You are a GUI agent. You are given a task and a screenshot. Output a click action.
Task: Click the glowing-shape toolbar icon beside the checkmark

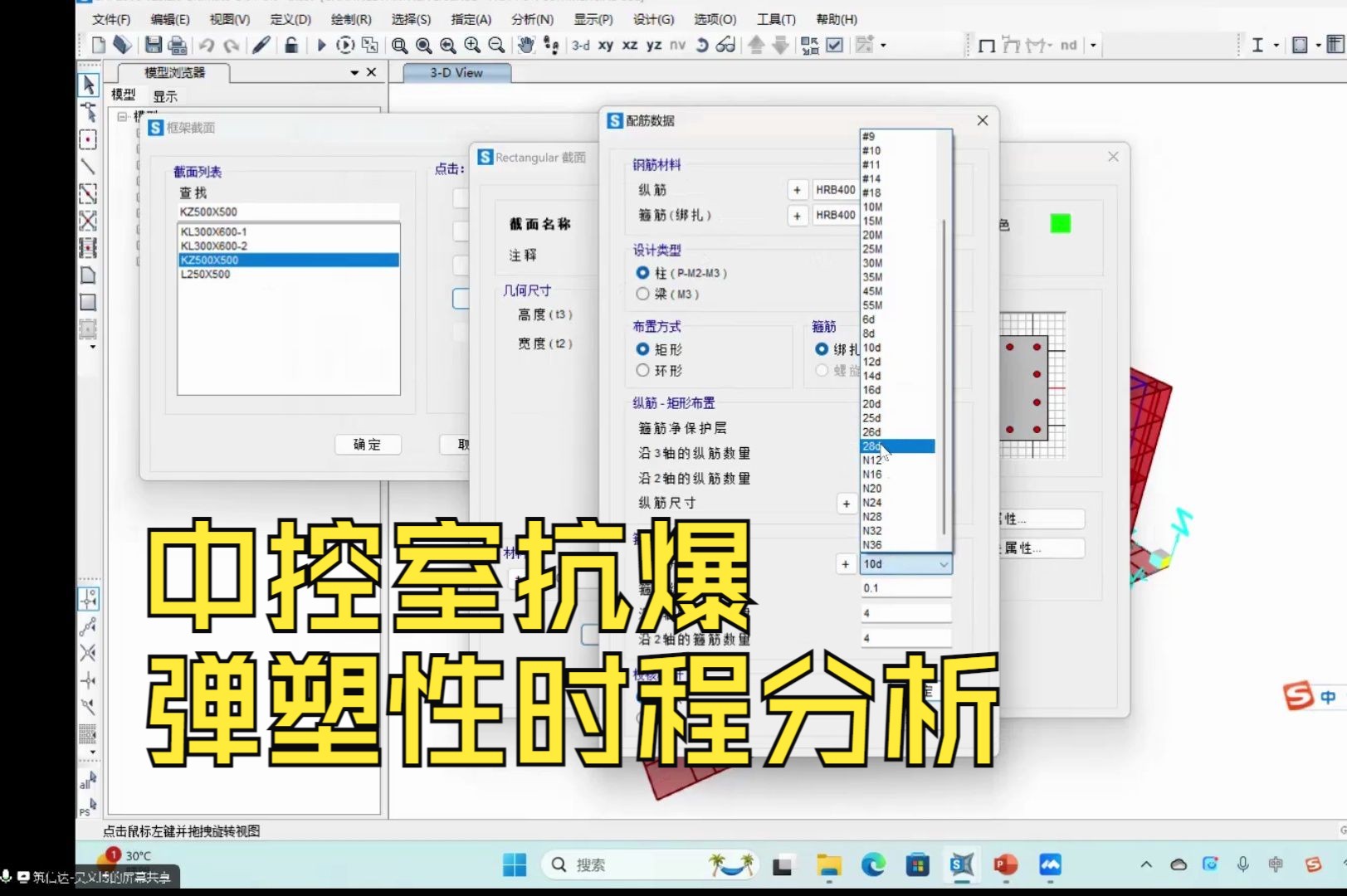pos(864,45)
